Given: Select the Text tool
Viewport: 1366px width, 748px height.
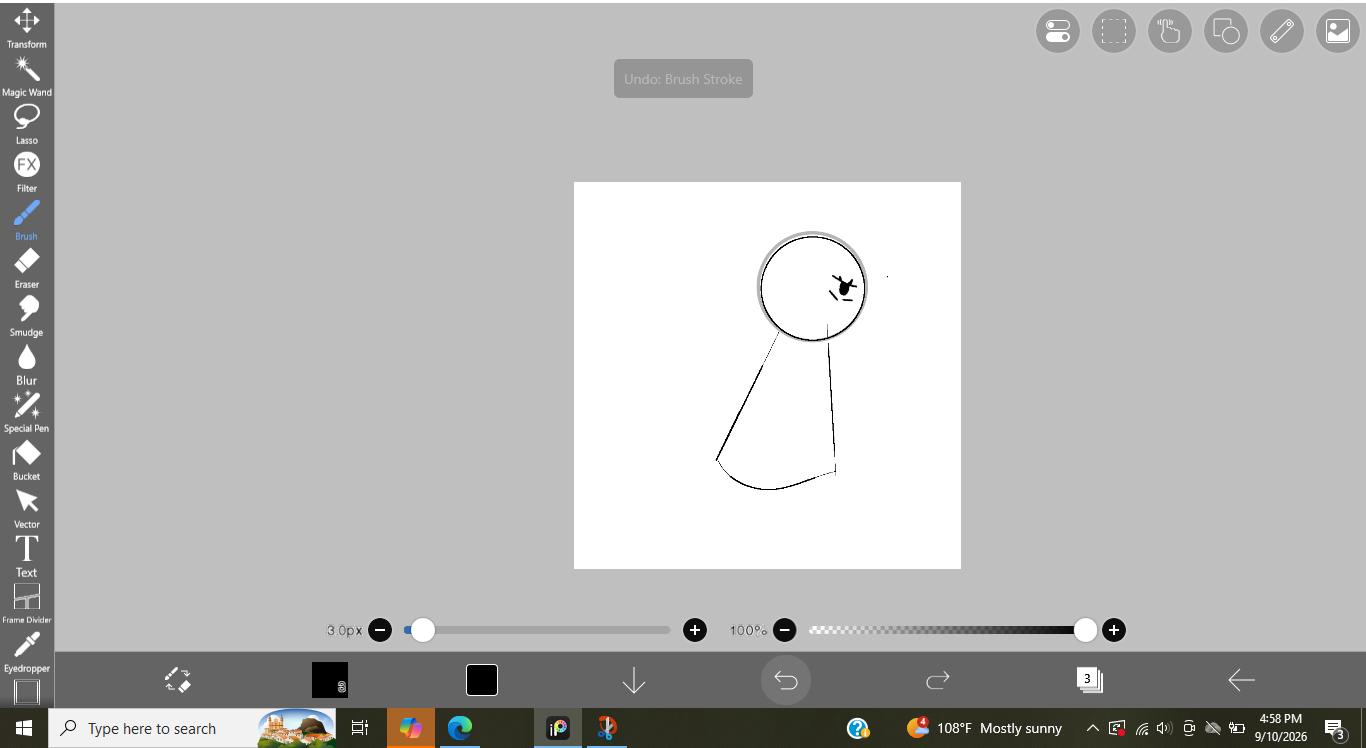Looking at the screenshot, I should point(27,556).
